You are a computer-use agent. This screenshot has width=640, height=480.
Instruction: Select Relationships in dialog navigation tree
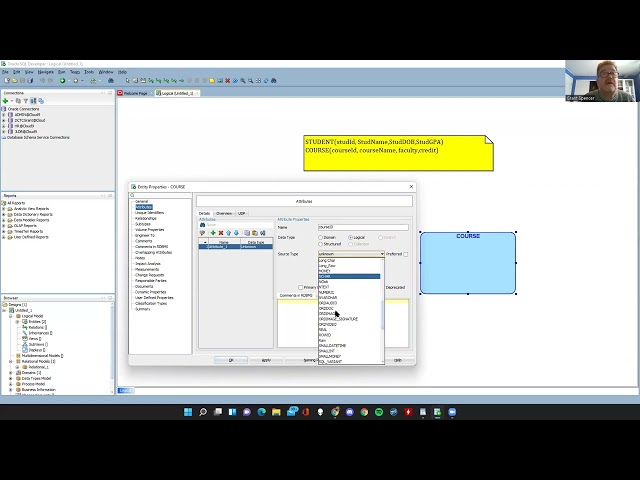coord(146,218)
